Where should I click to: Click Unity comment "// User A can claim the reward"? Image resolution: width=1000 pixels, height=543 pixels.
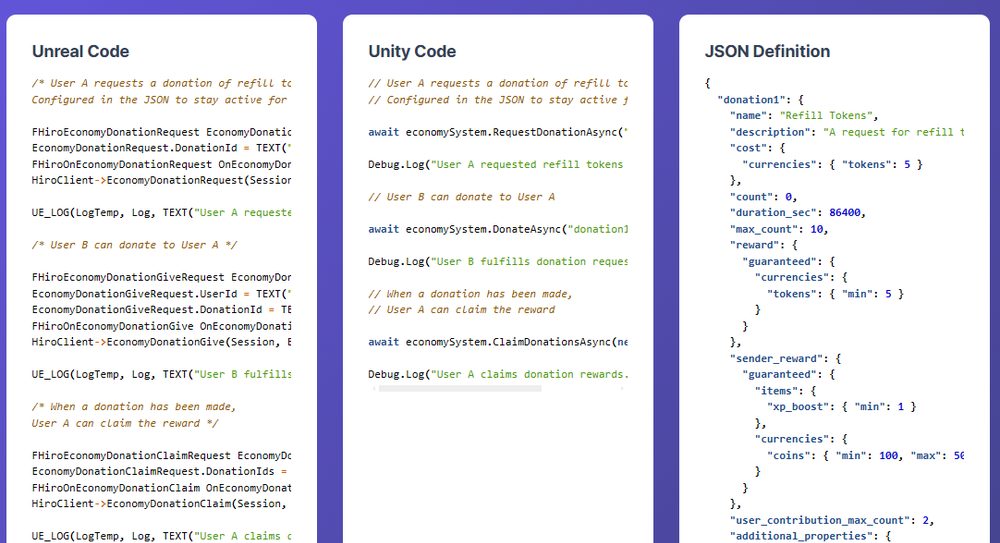[x=462, y=309]
